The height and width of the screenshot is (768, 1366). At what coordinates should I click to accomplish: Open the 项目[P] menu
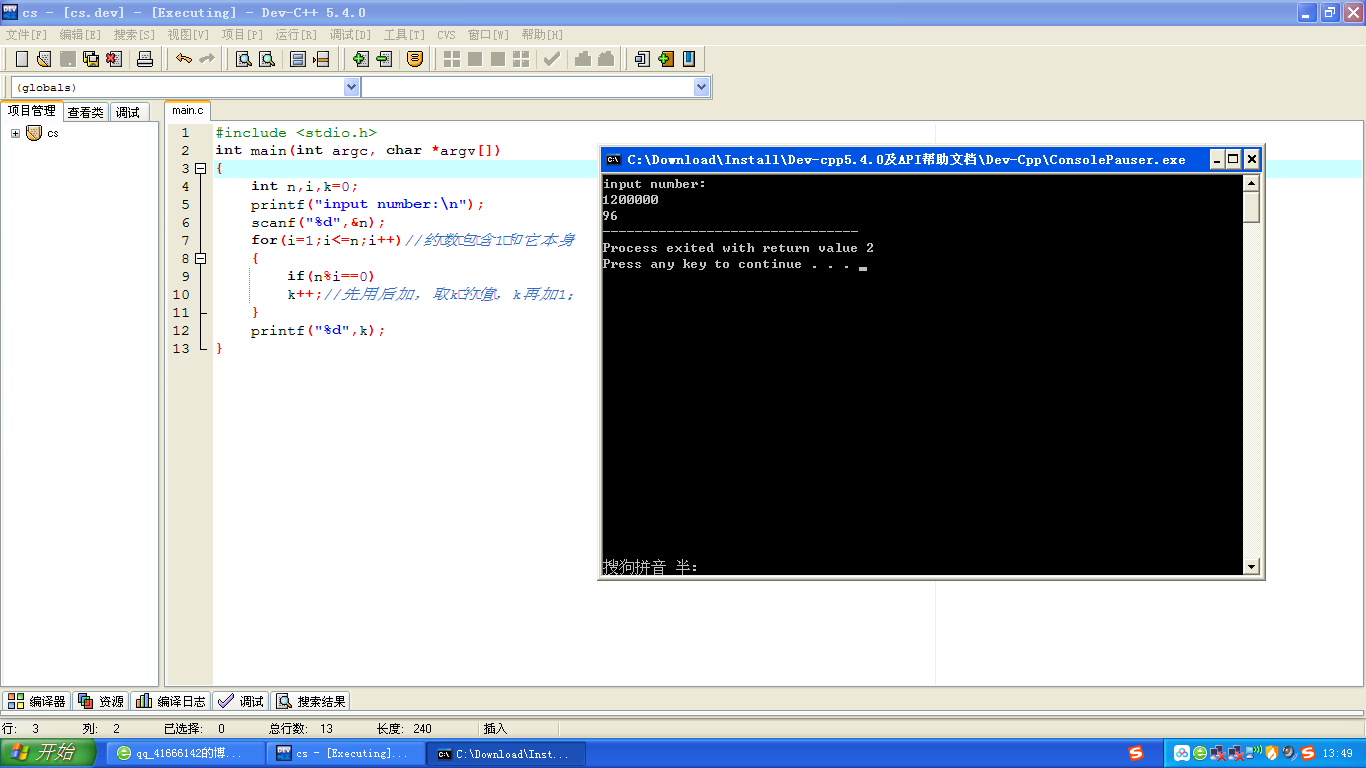[242, 35]
